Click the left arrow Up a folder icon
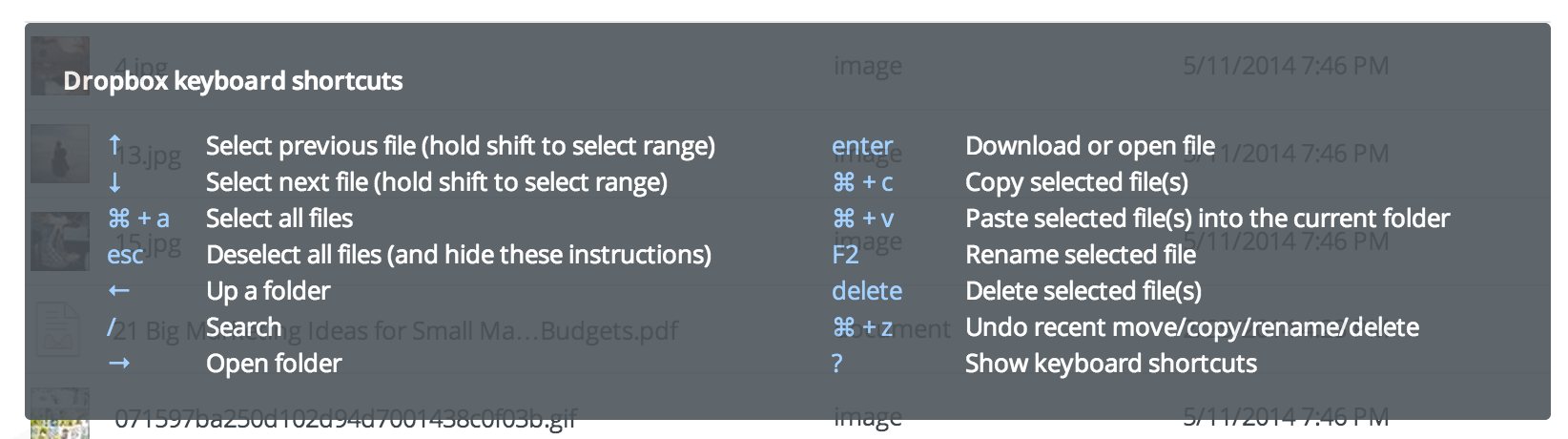The image size is (1568, 439). point(119,291)
